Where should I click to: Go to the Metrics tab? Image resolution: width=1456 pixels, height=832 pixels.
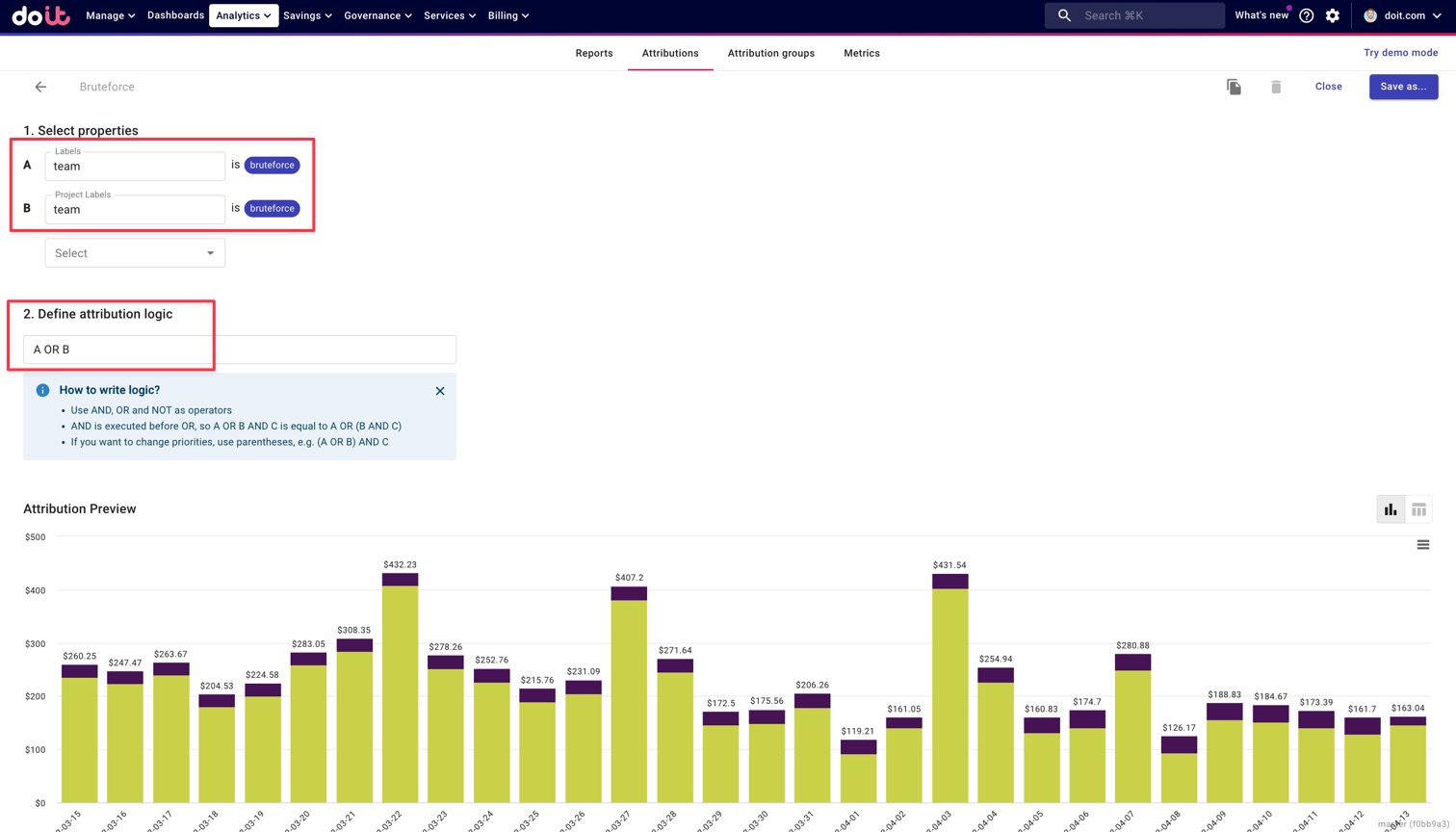click(x=861, y=53)
